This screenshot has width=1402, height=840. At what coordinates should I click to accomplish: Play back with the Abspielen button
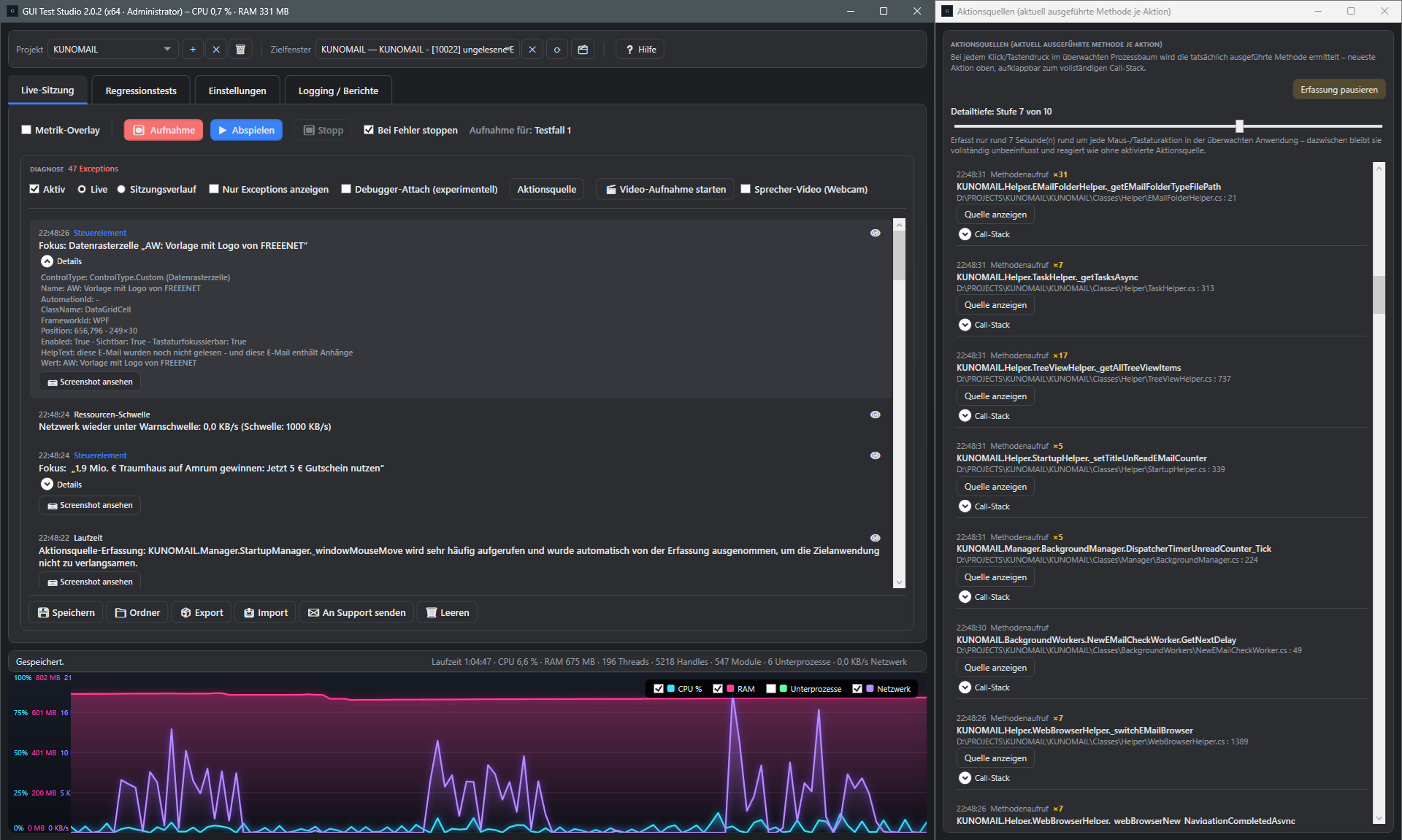pos(246,130)
